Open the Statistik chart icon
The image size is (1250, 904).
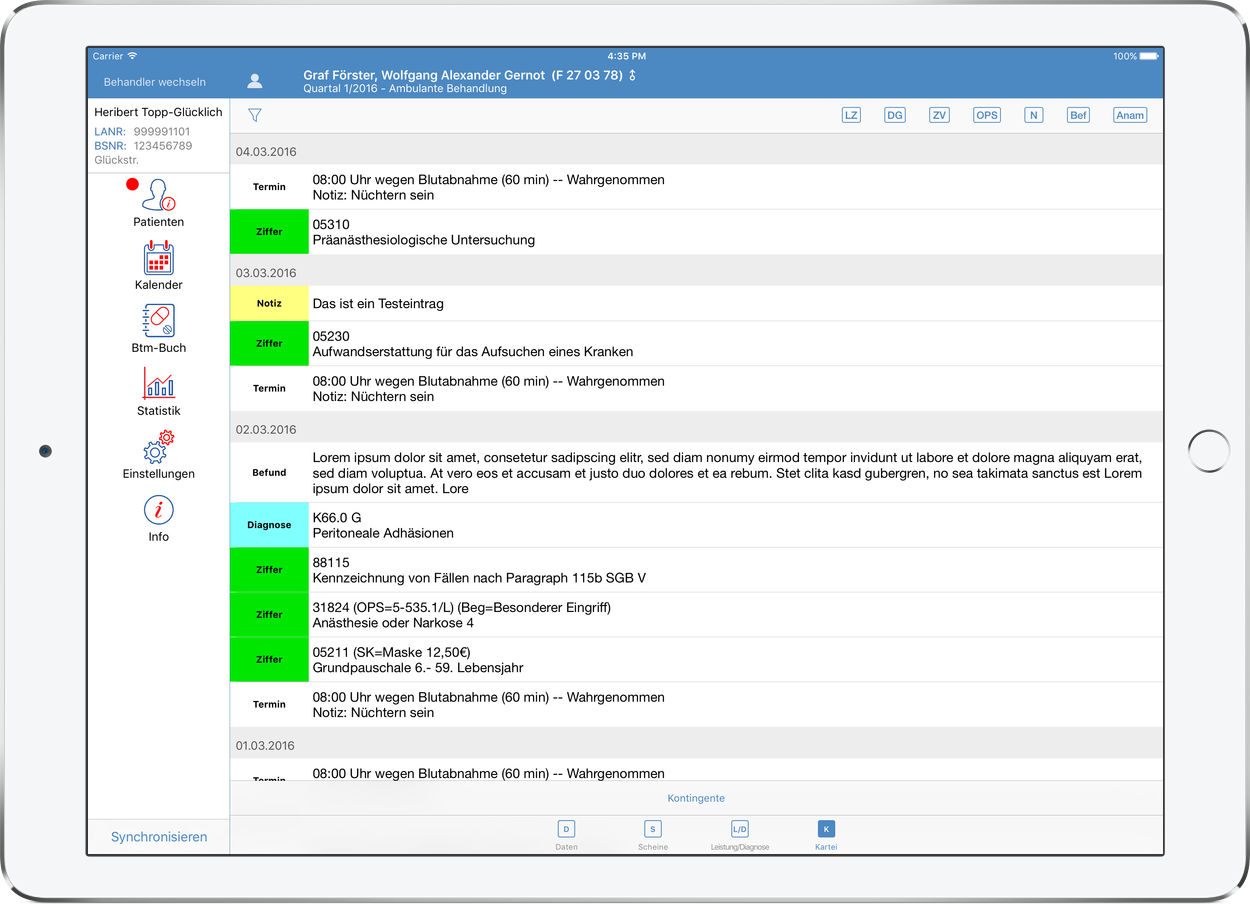coord(159,384)
